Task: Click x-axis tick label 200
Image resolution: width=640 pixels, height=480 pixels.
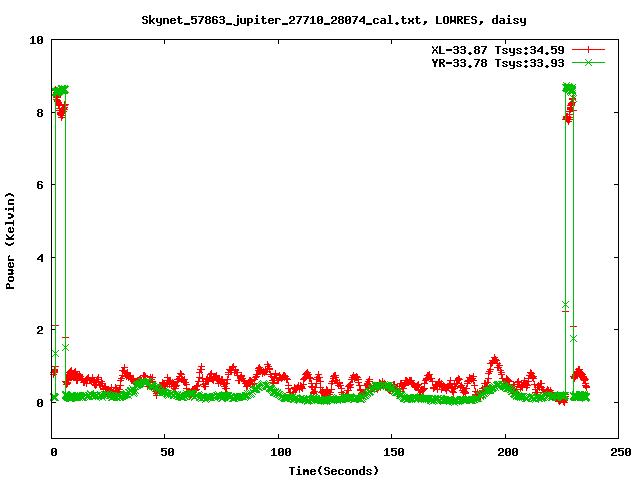Action: (x=507, y=452)
